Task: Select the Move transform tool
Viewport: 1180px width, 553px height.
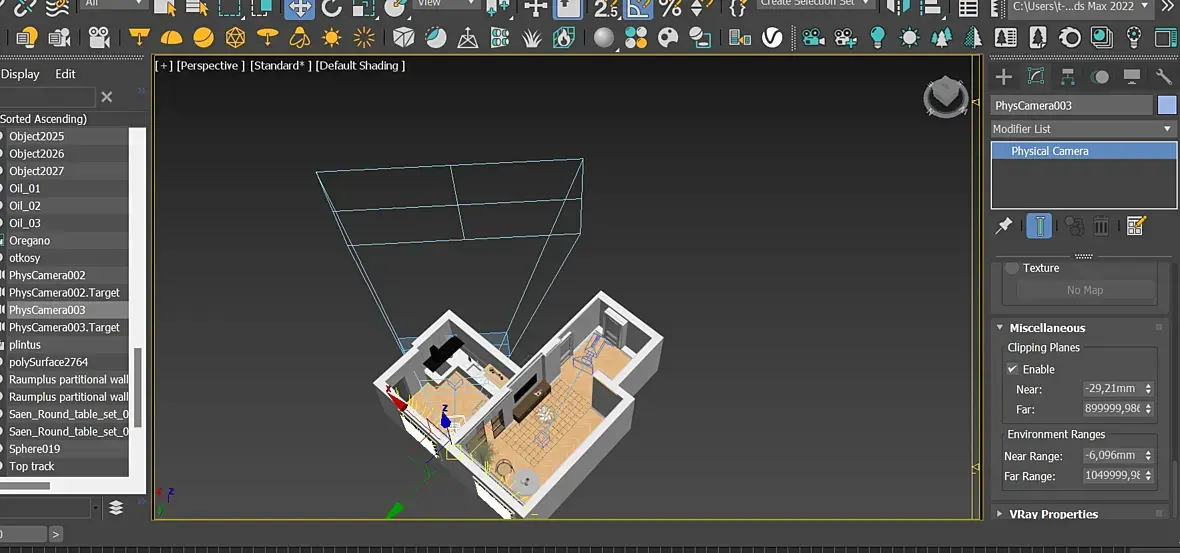Action: (x=299, y=8)
